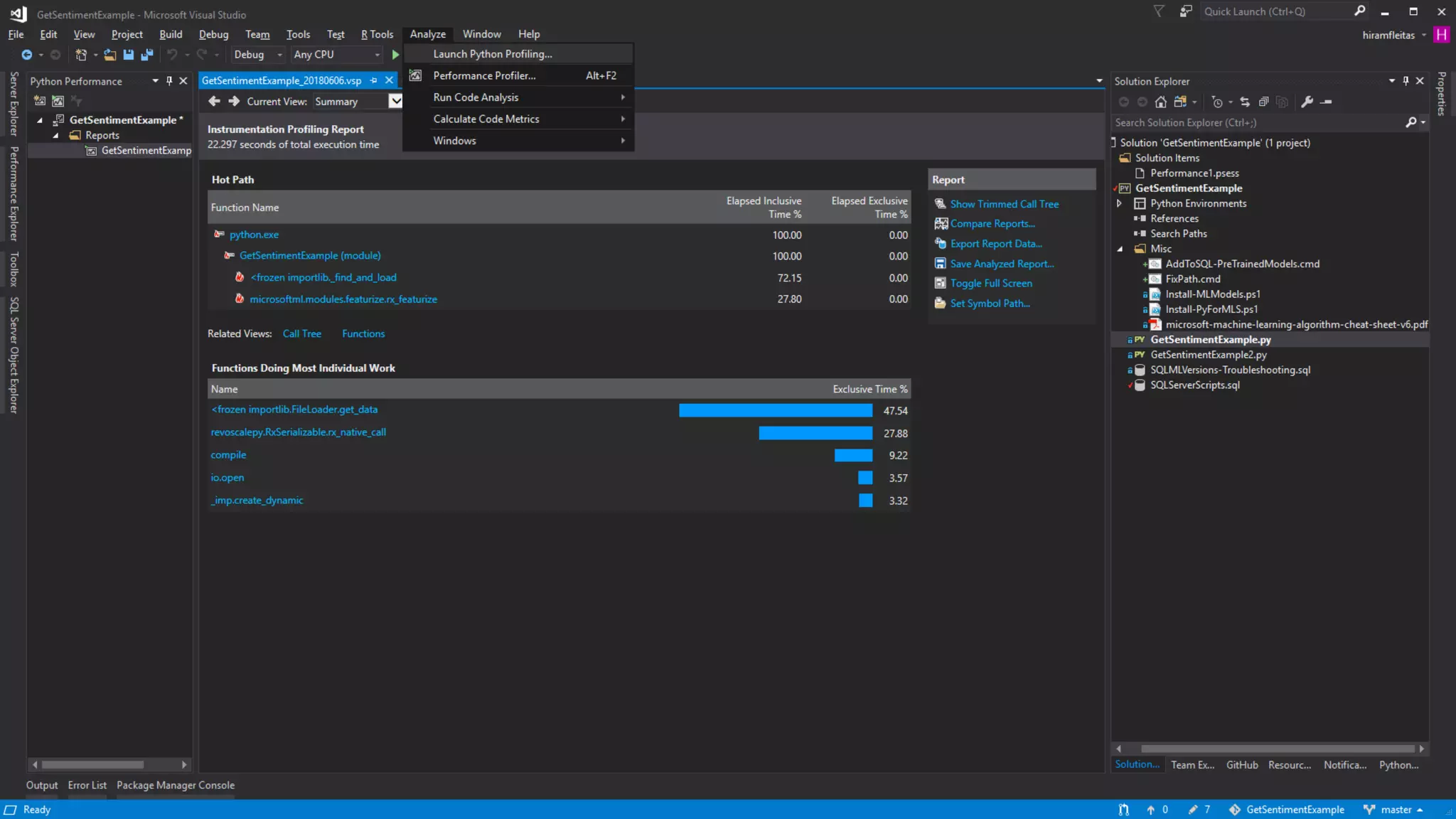Click the Solution Explorer horizontal scrollbar
1456x819 pixels.
coord(1278,749)
